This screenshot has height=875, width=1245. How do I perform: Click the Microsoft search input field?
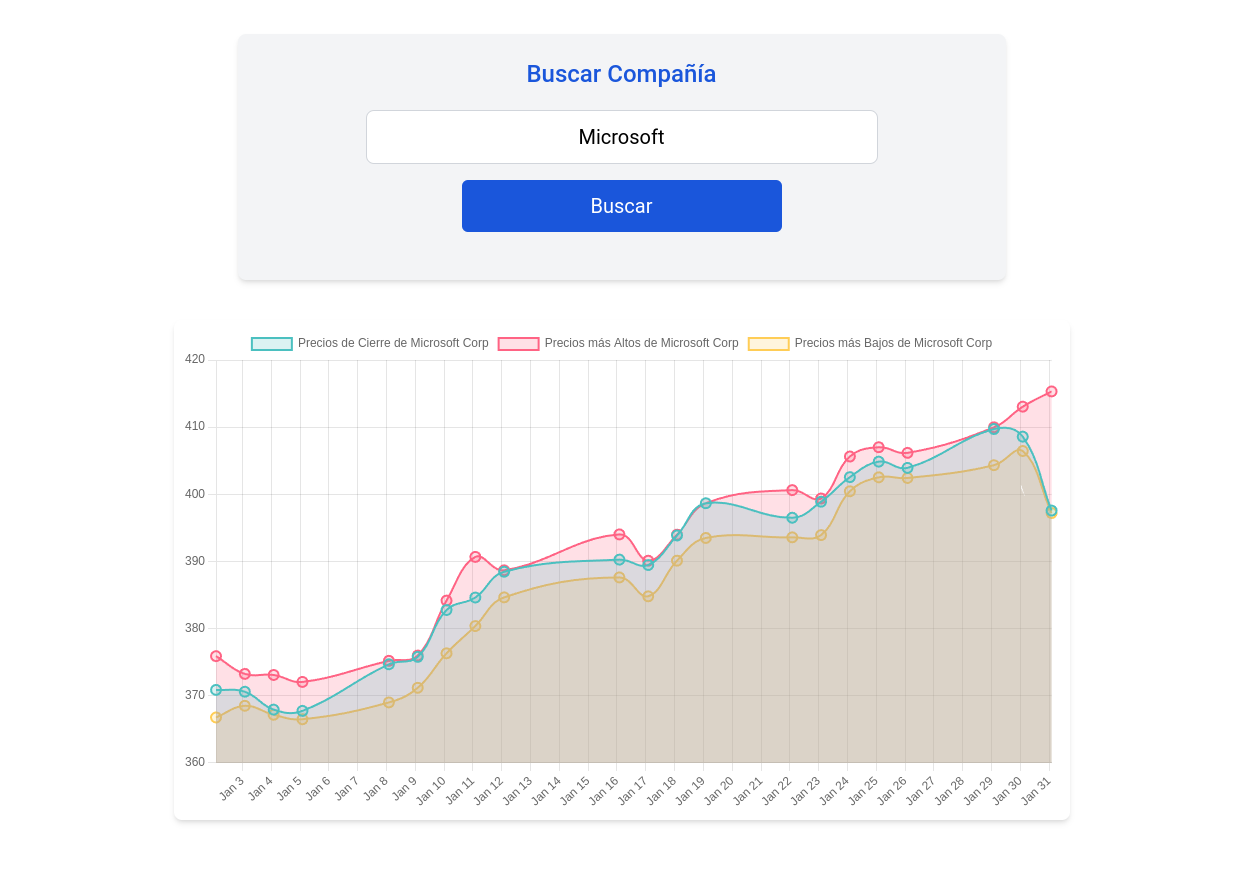(621, 137)
